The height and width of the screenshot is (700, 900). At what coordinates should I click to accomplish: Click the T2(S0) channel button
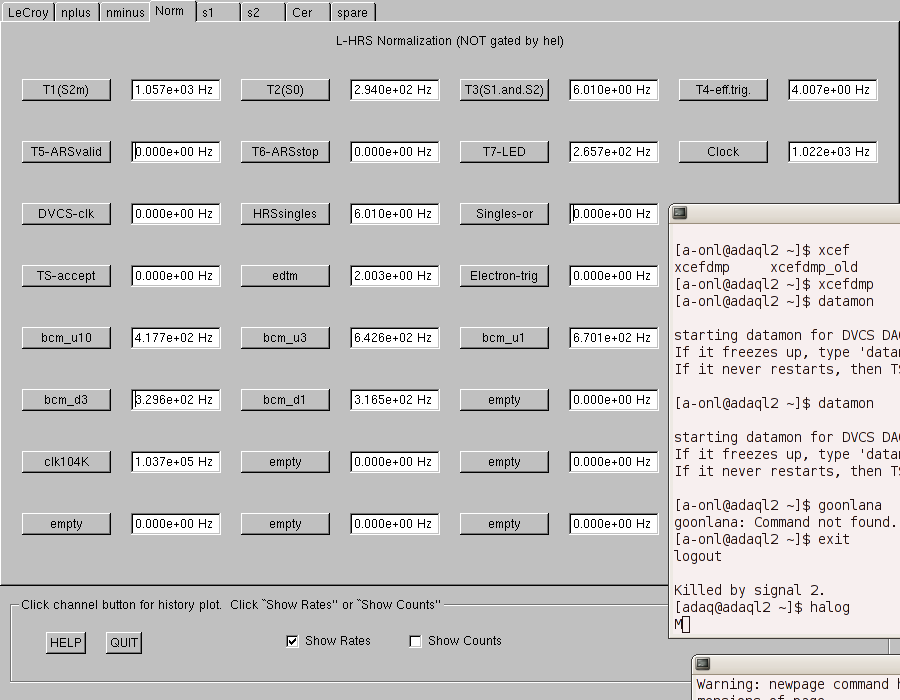coord(285,90)
